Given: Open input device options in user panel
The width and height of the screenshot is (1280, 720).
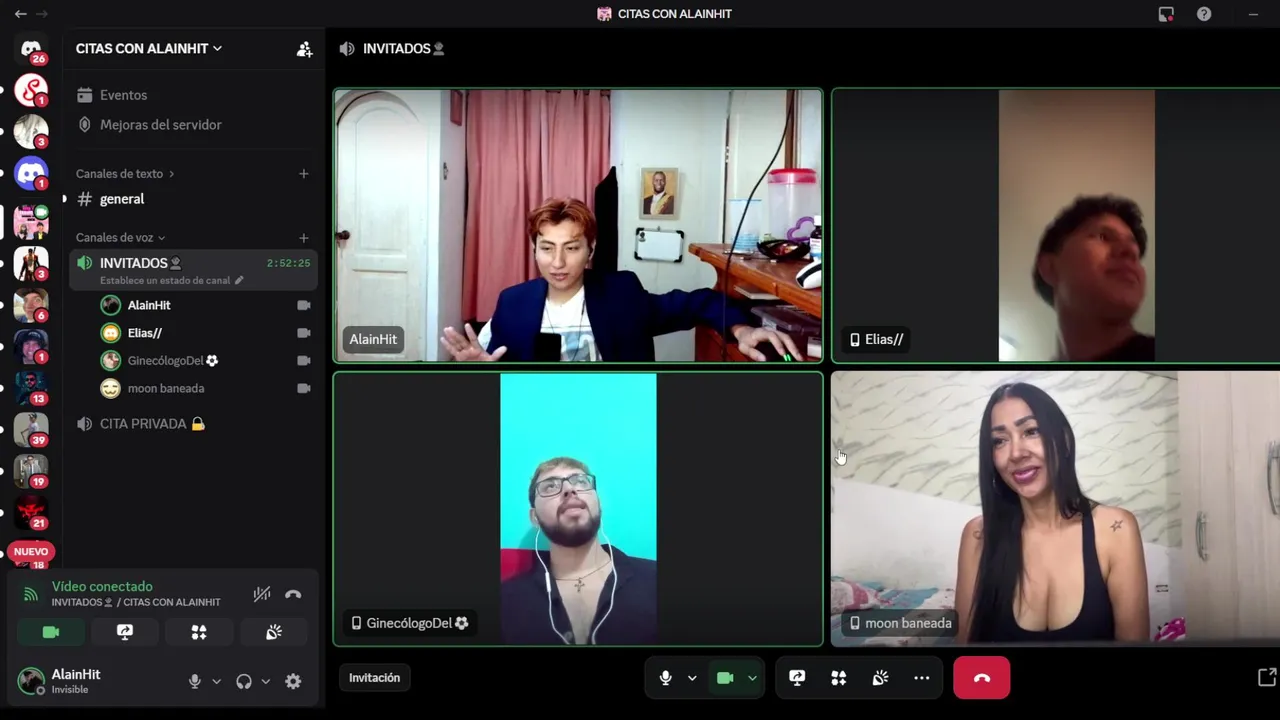Looking at the screenshot, I should coord(216,681).
